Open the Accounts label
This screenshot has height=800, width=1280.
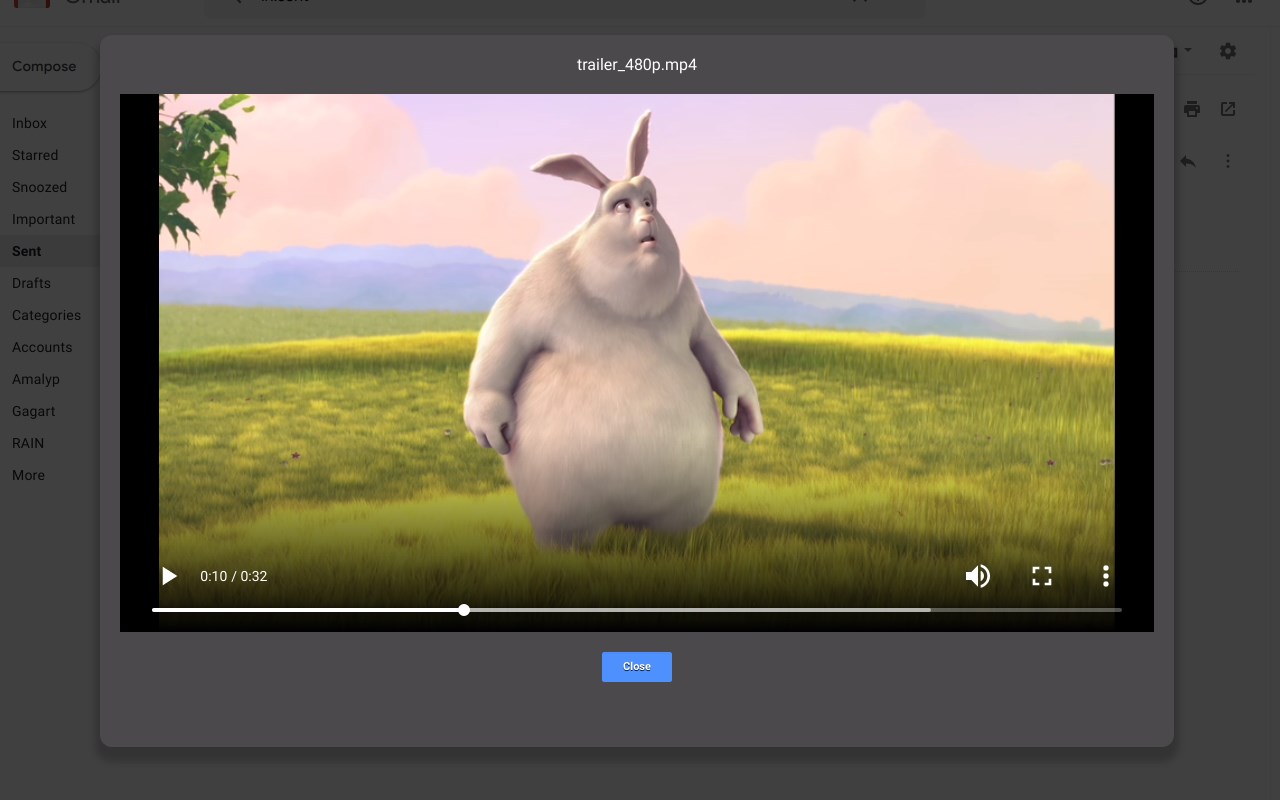click(x=42, y=347)
